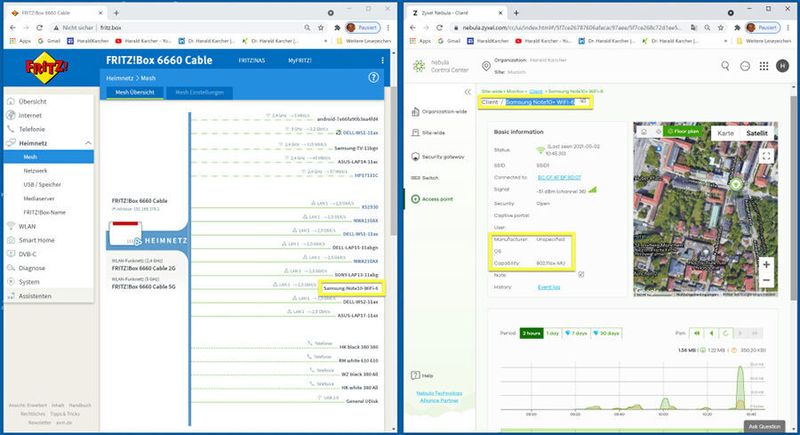Open Nebula user avatar H
The height and width of the screenshot is (435, 800).
click(x=782, y=66)
